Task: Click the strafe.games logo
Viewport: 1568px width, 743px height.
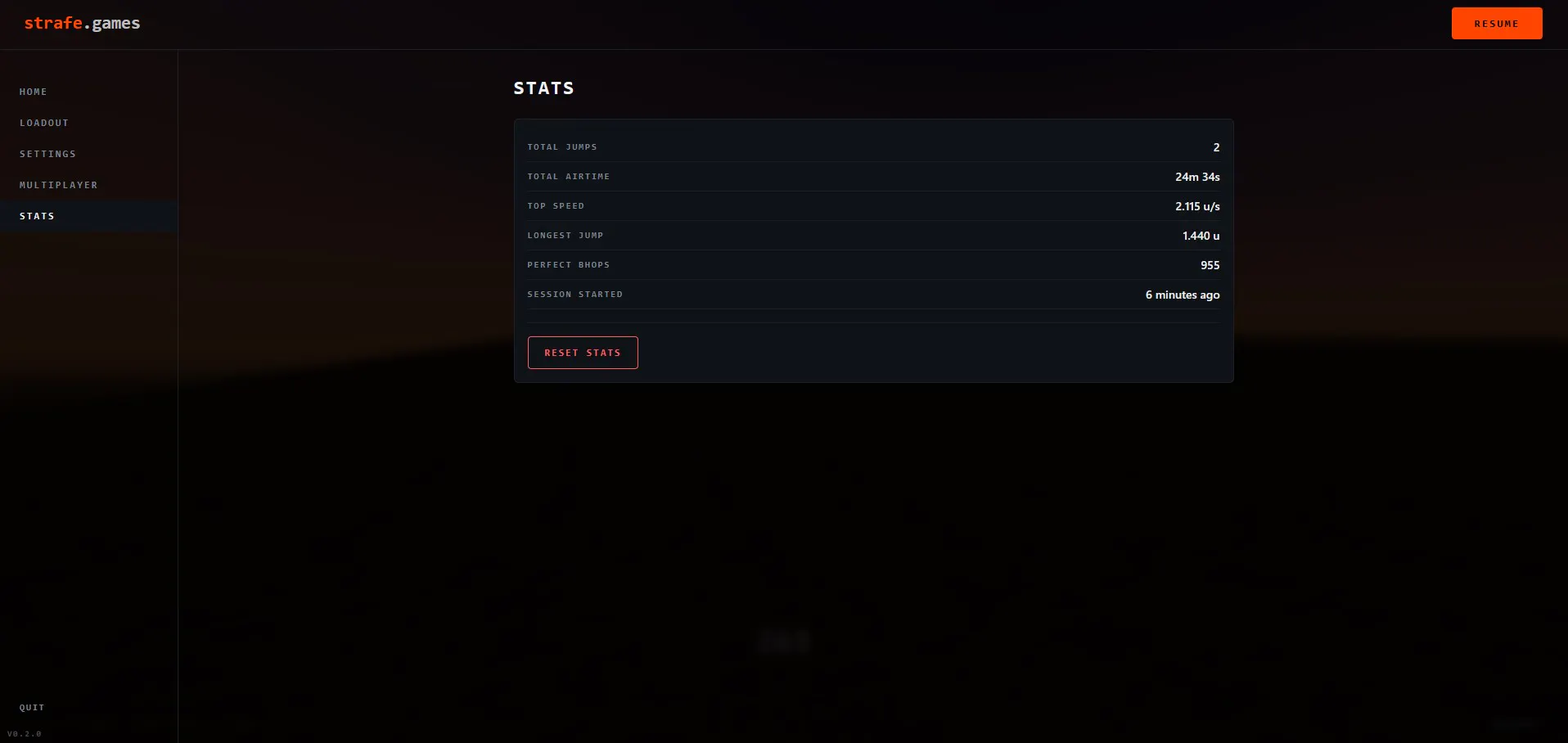Action: [x=82, y=24]
